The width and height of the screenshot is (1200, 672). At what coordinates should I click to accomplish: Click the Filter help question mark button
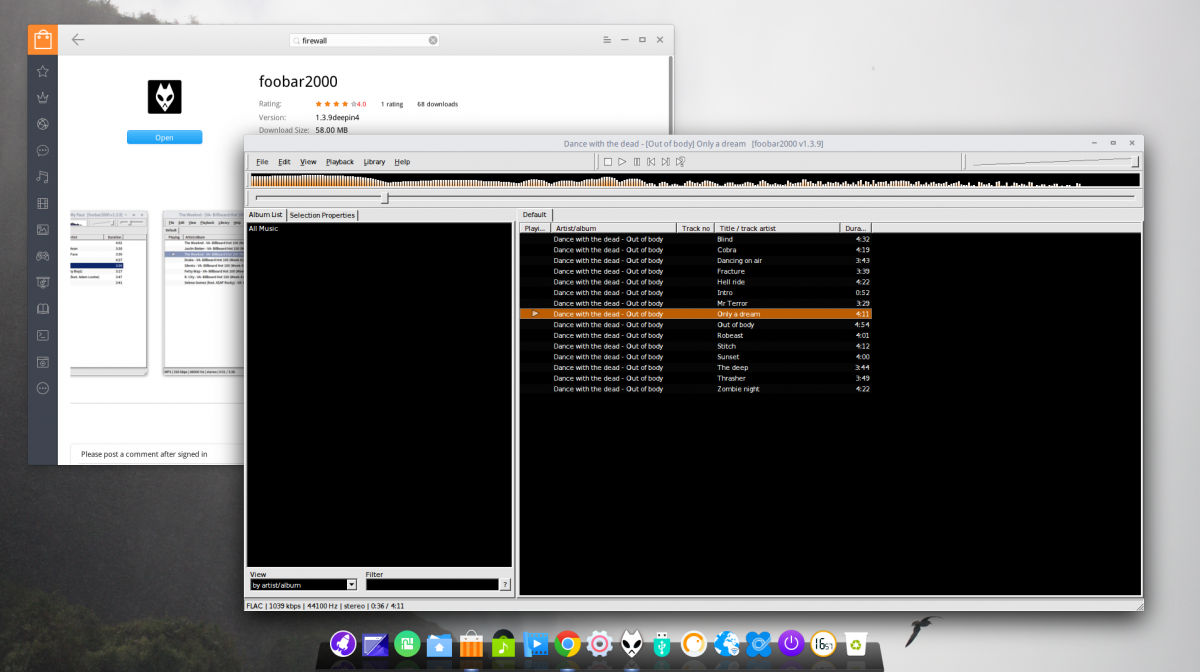tap(505, 585)
